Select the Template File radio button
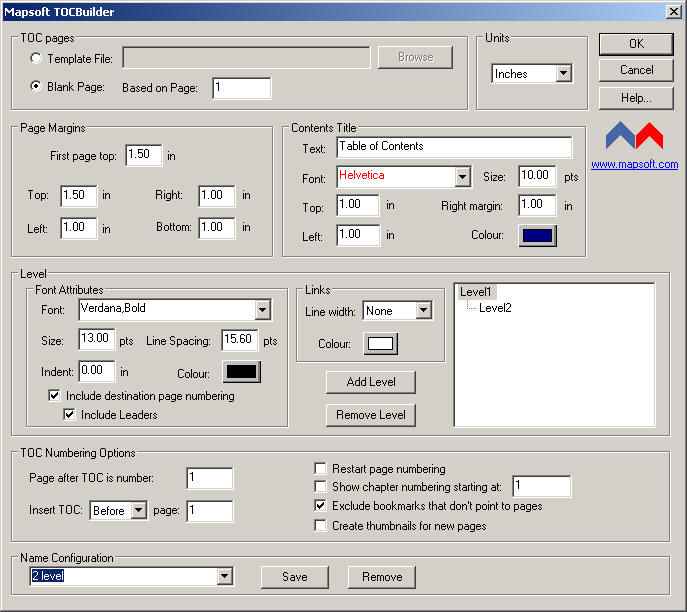 (37, 58)
